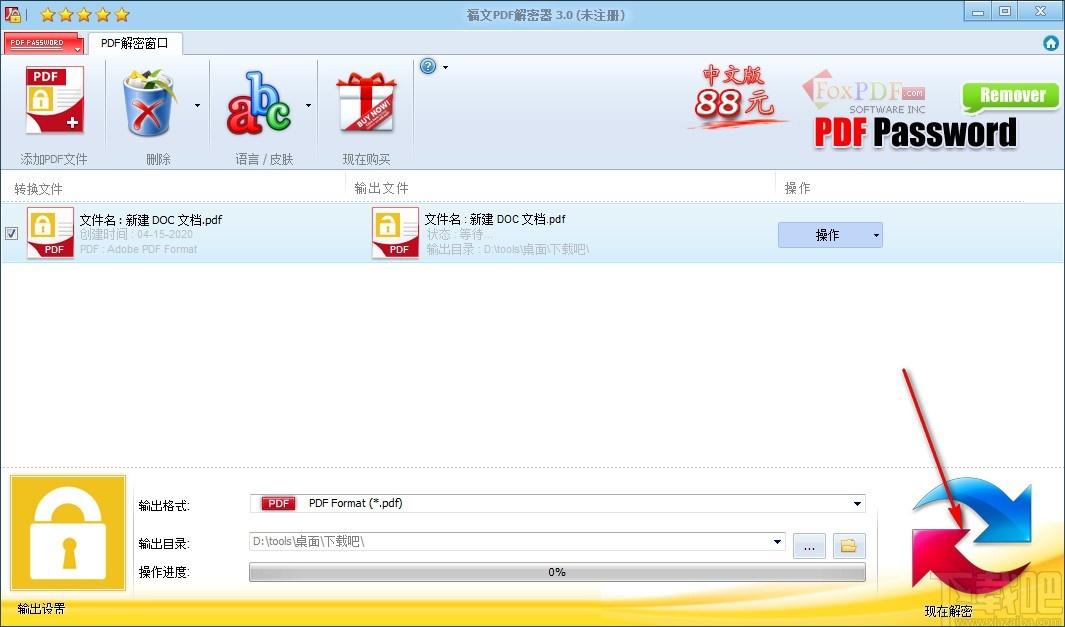
Task: Click the 创建时间 04-15-2020 text
Action: 136,234
